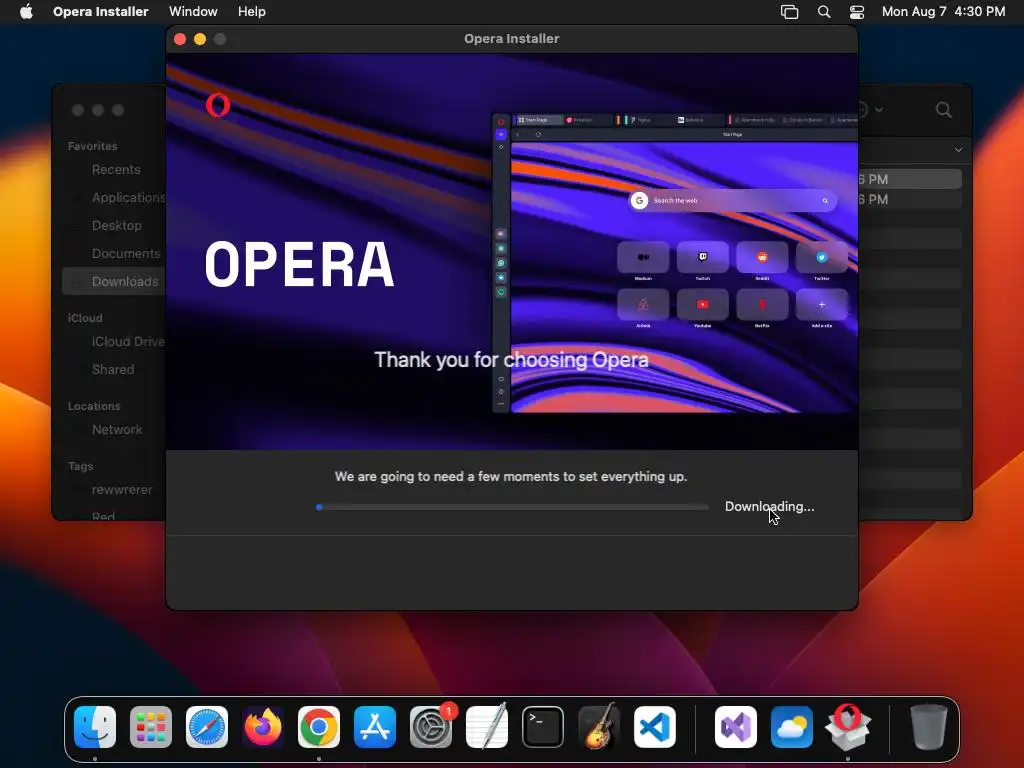Close the Opera Installer window
Viewport: 1024px width, 768px height.
click(x=180, y=39)
